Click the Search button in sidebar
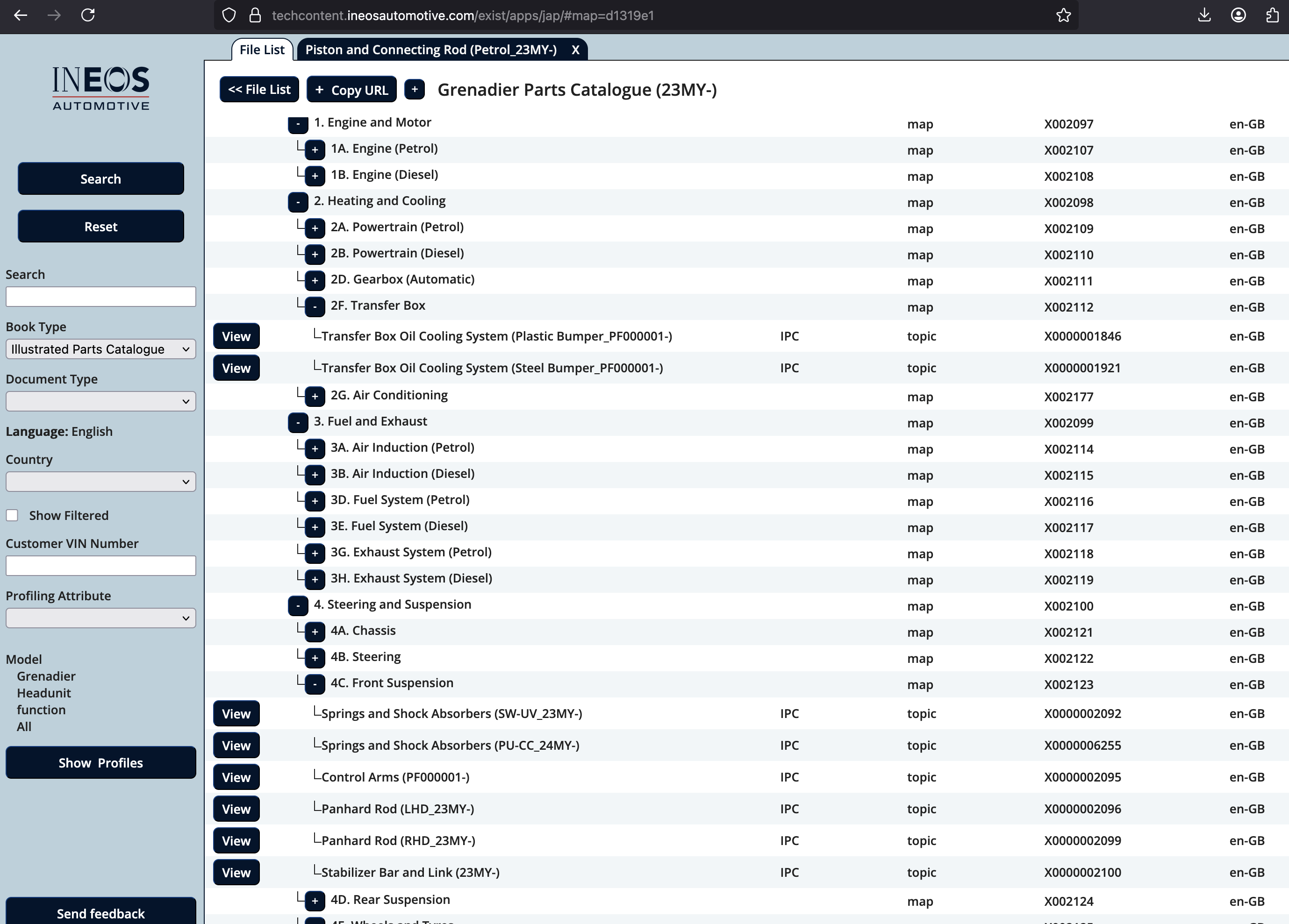Image resolution: width=1289 pixels, height=924 pixels. [100, 179]
